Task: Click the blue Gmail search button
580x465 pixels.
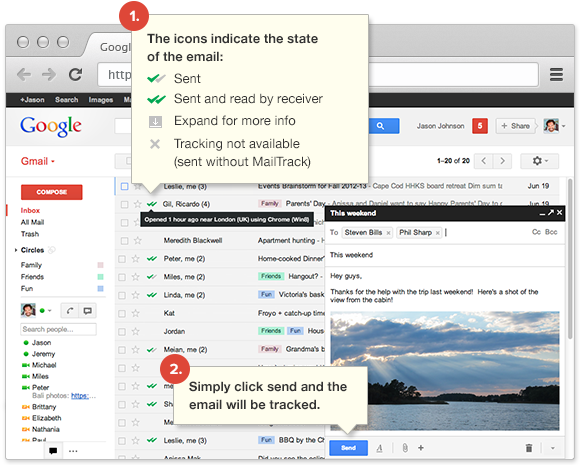Action: point(384,126)
